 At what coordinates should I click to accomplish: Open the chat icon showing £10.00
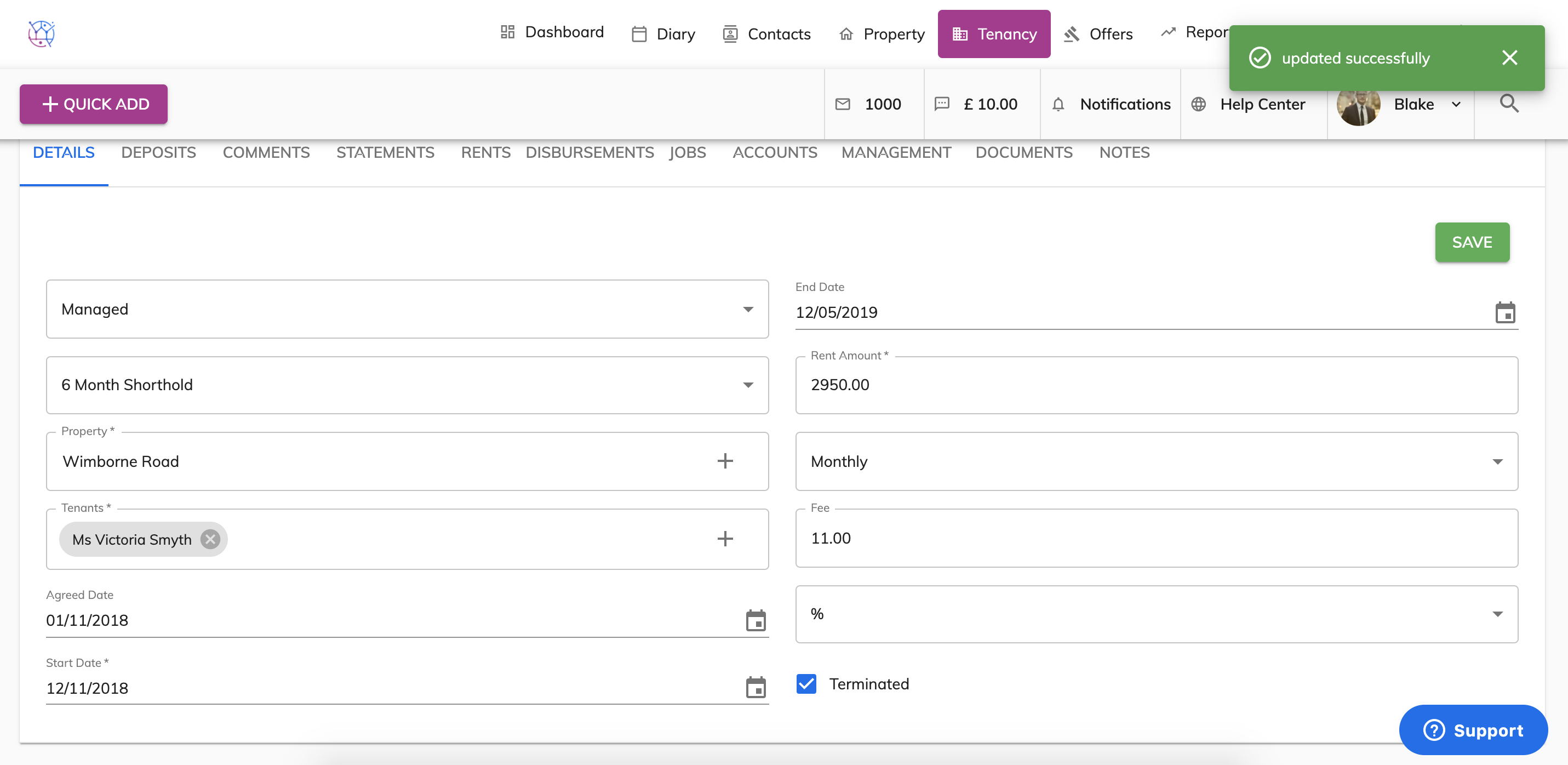click(942, 104)
